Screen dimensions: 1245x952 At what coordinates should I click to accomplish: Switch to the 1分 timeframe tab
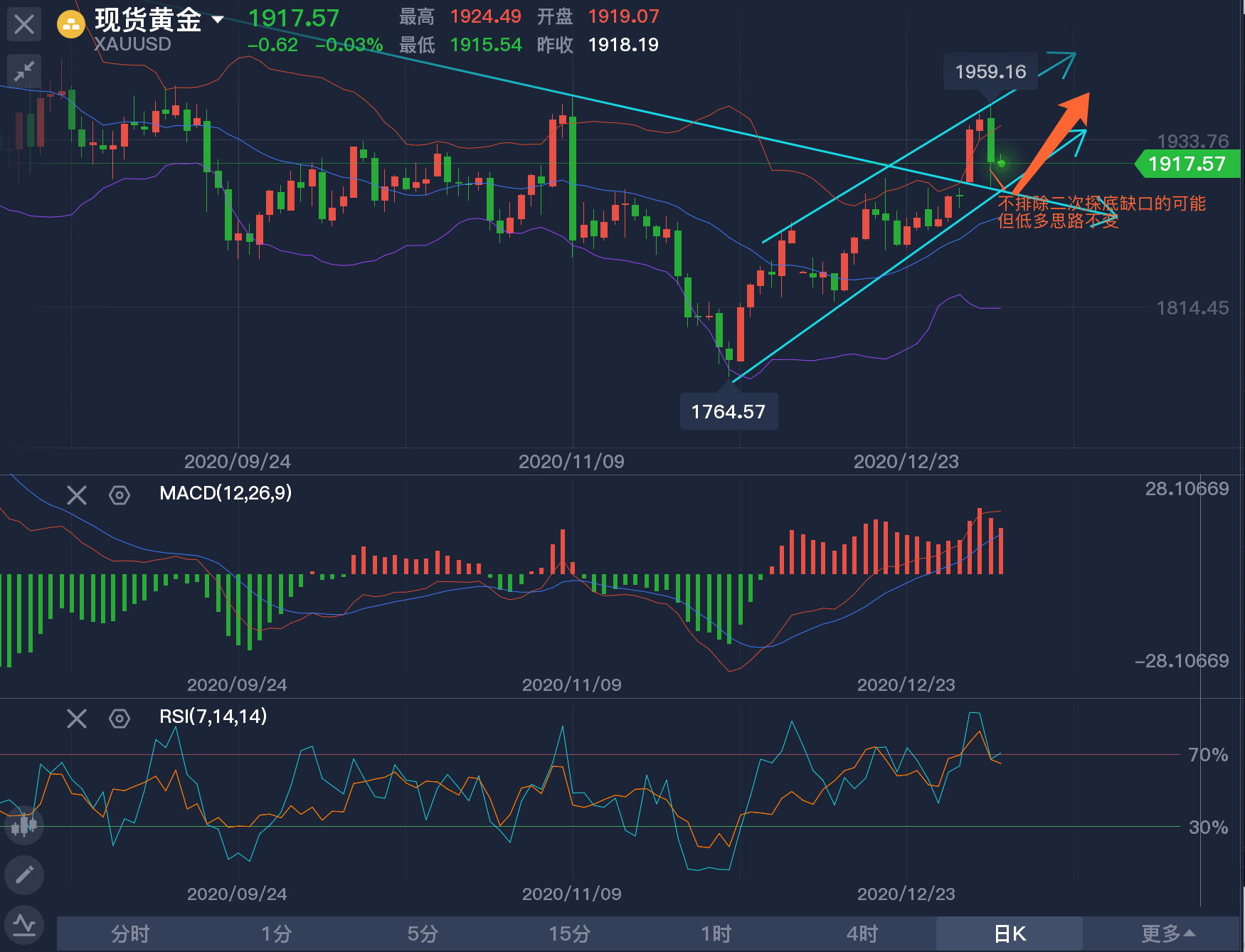[x=277, y=934]
